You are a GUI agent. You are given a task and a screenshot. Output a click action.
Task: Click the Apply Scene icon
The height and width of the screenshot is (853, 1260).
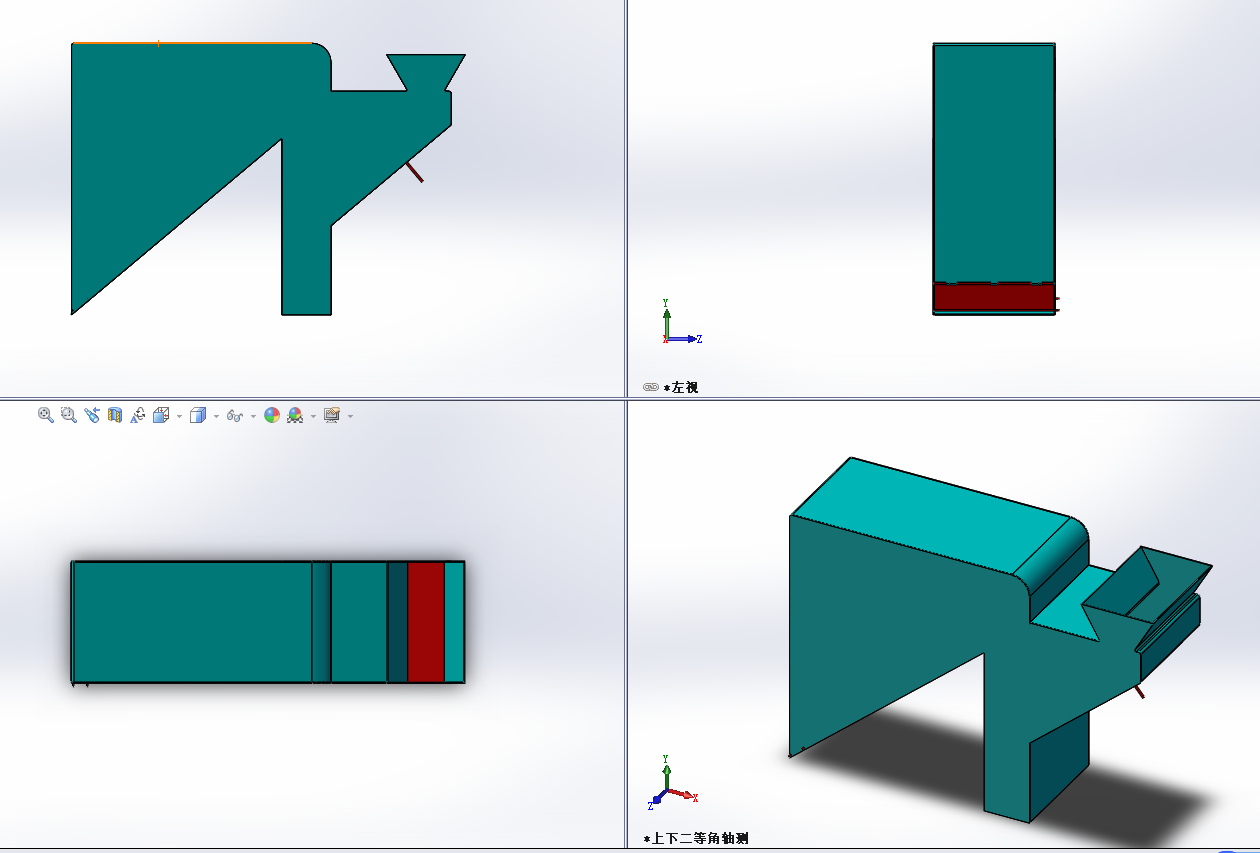(x=295, y=415)
